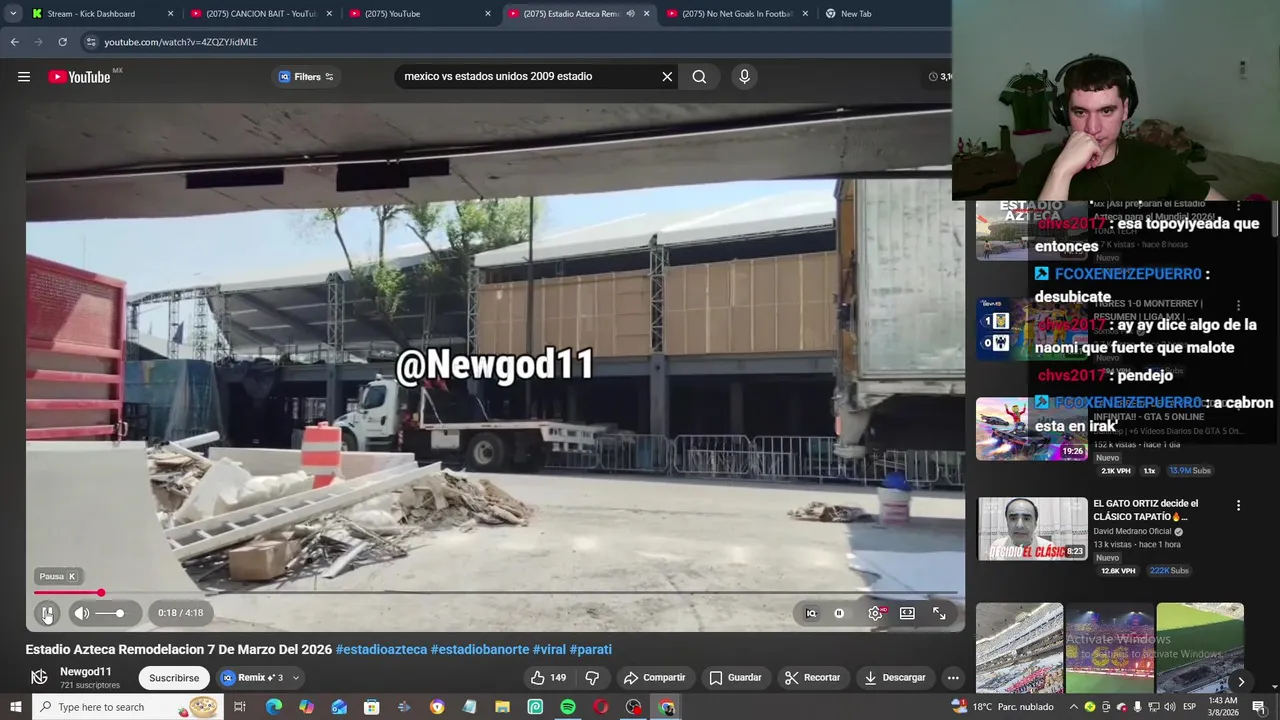The width and height of the screenshot is (1280, 720).
Task: Adjust the player volume slider
Action: (x=111, y=613)
